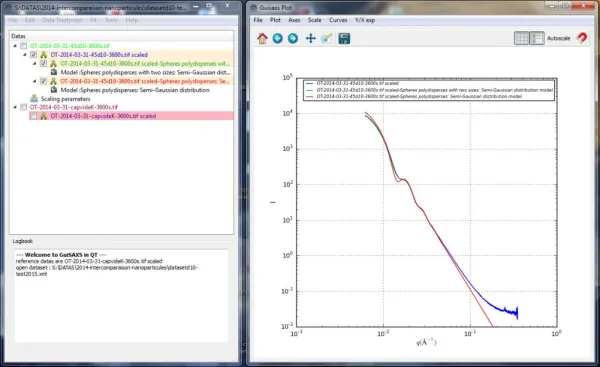
Task: Save the plot using floppy disk icon
Action: point(344,38)
